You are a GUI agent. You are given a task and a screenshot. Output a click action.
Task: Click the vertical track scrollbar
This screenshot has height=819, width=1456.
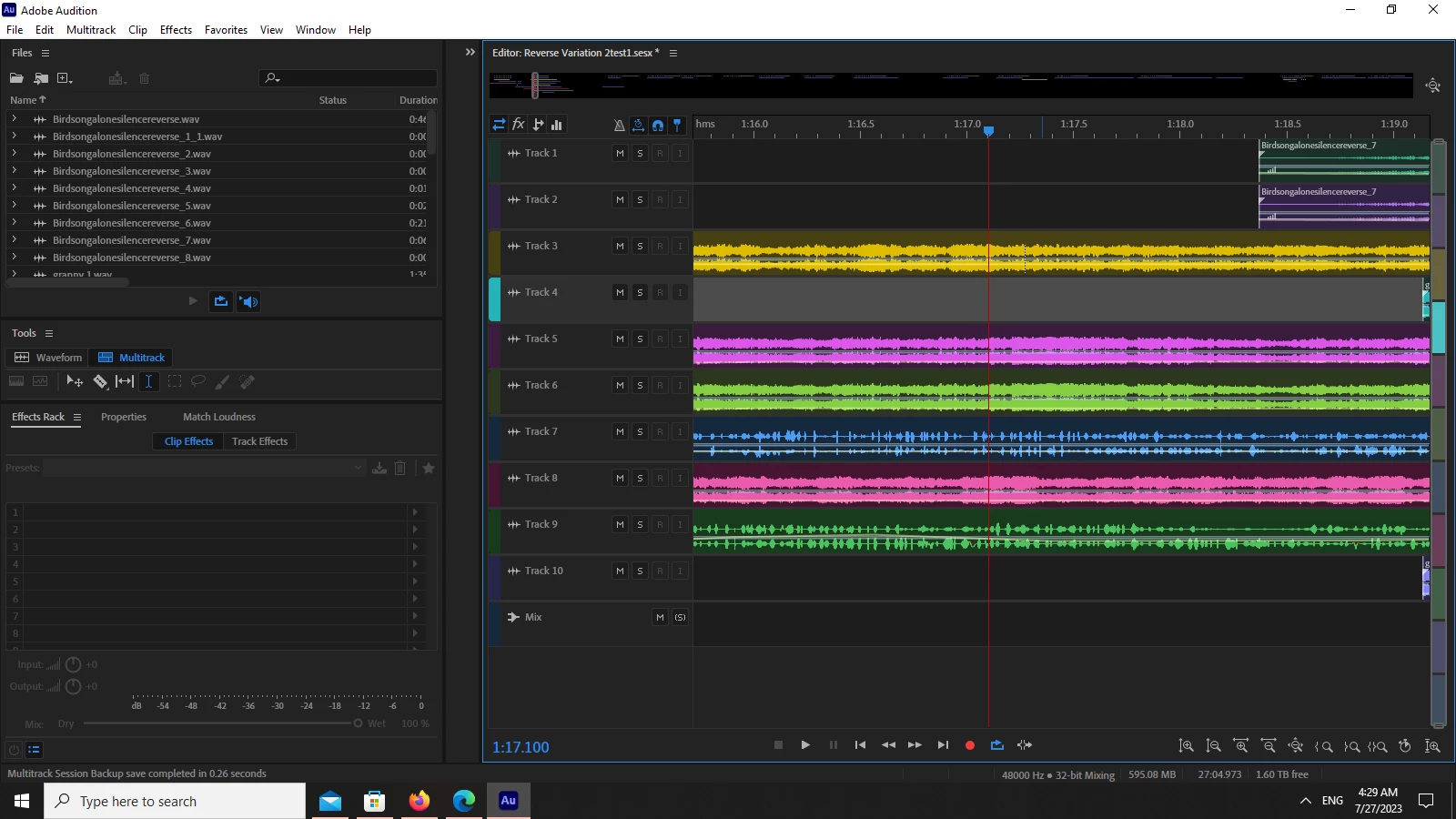click(1439, 433)
